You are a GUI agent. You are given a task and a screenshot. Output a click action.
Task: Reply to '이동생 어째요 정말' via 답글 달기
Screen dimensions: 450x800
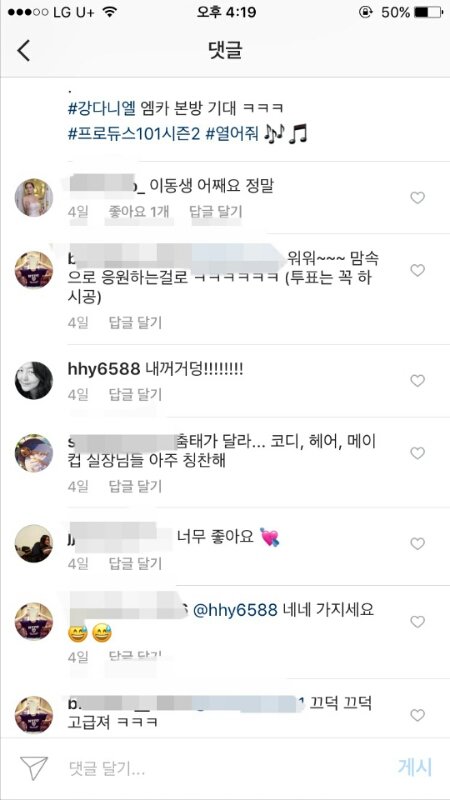point(216,212)
